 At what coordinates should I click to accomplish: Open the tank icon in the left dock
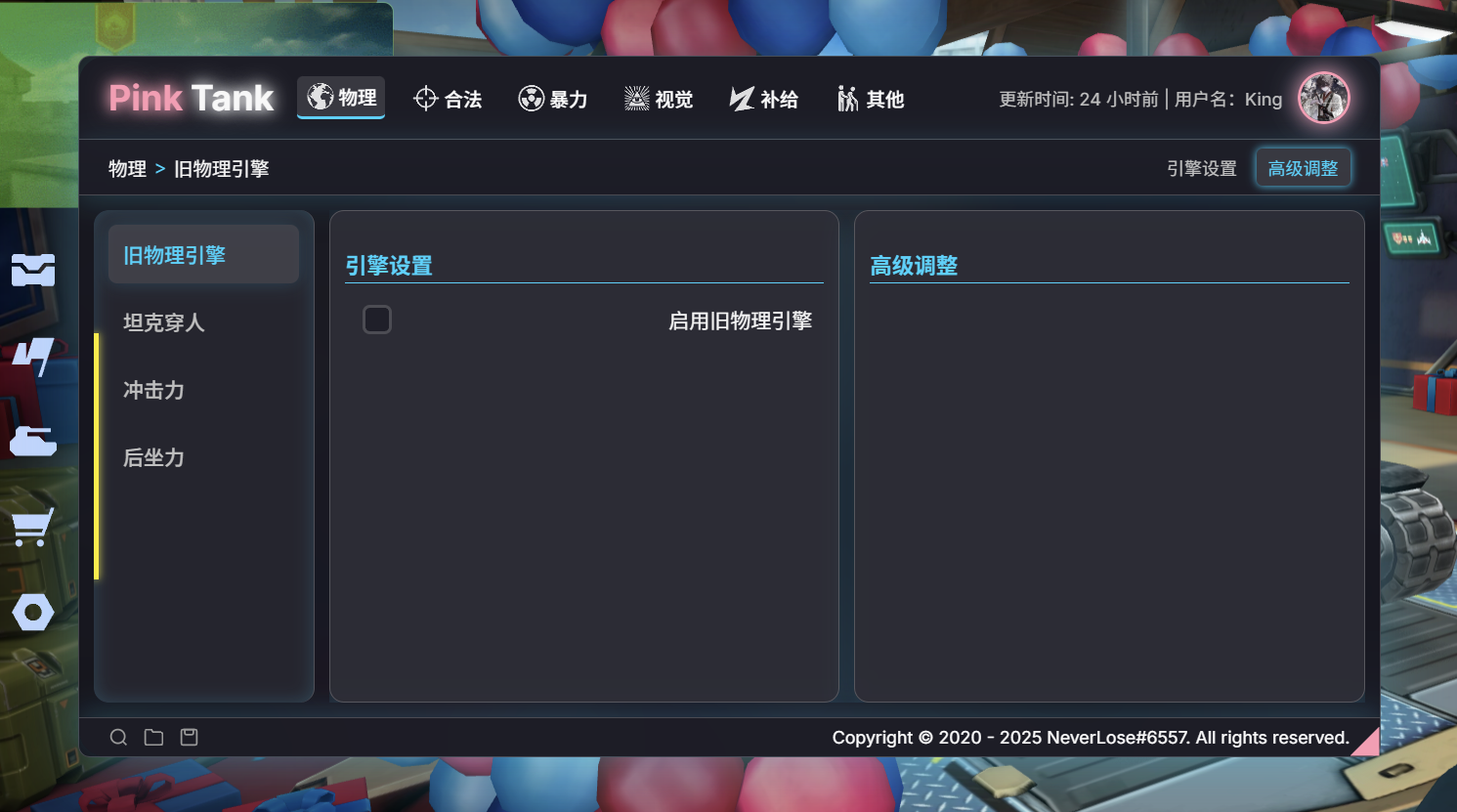pos(33,441)
